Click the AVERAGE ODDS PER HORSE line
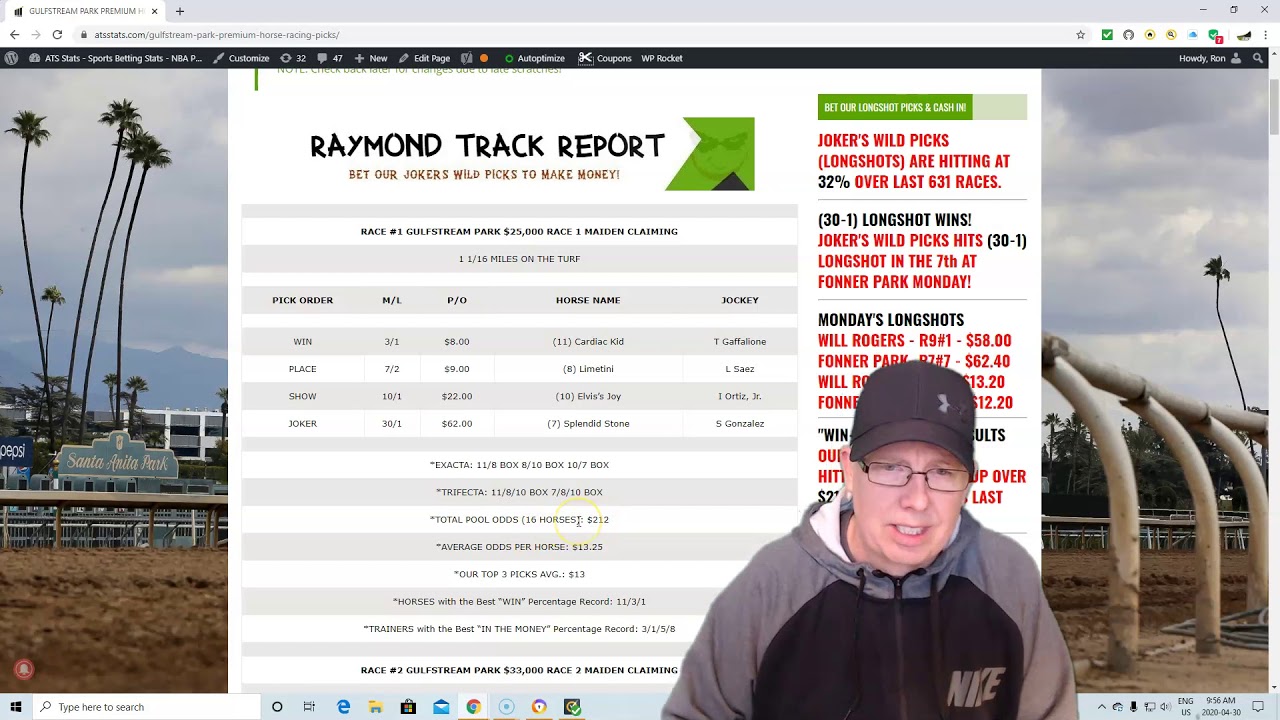This screenshot has width=1280, height=720. [x=519, y=547]
